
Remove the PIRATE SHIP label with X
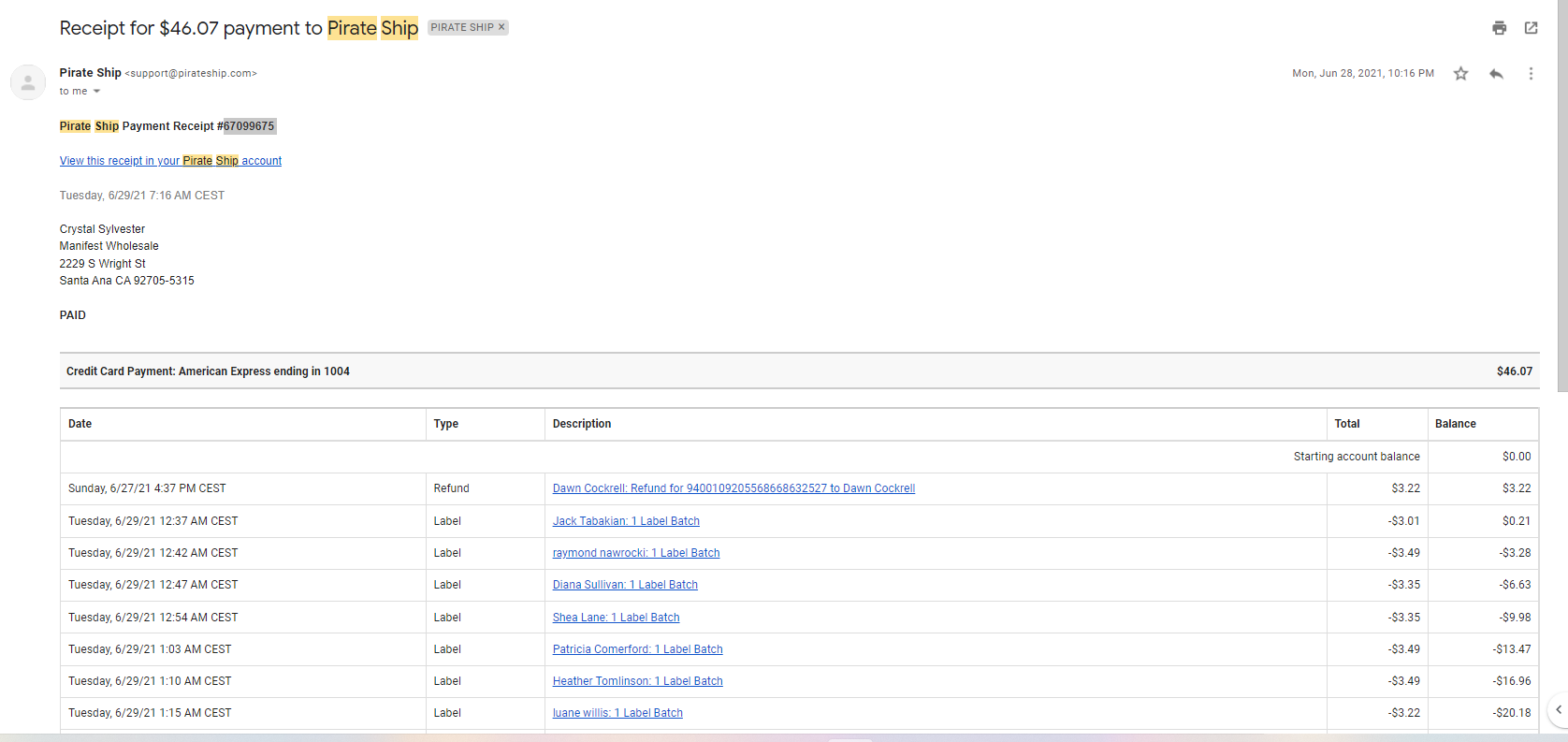click(501, 27)
